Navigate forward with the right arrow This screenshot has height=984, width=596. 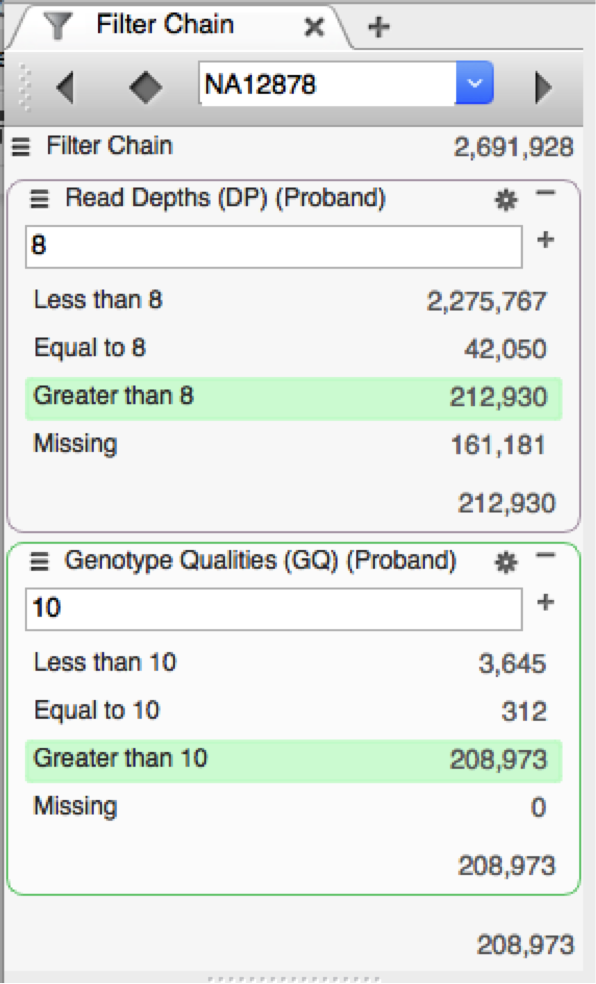tap(544, 85)
